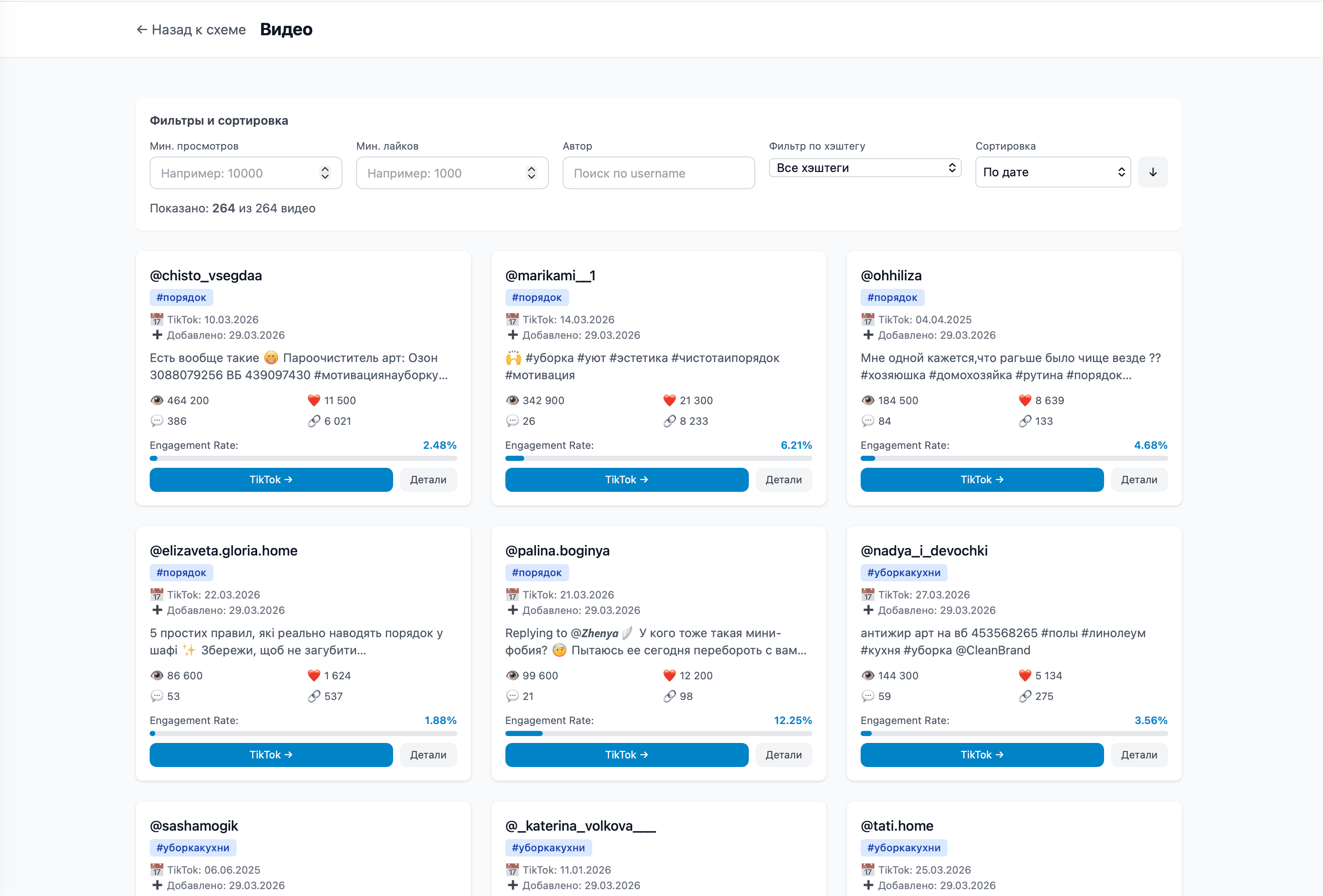The height and width of the screenshot is (896, 1323).
Task: Click the #уборкакухни badge on @sashamogik card
Action: click(x=193, y=848)
